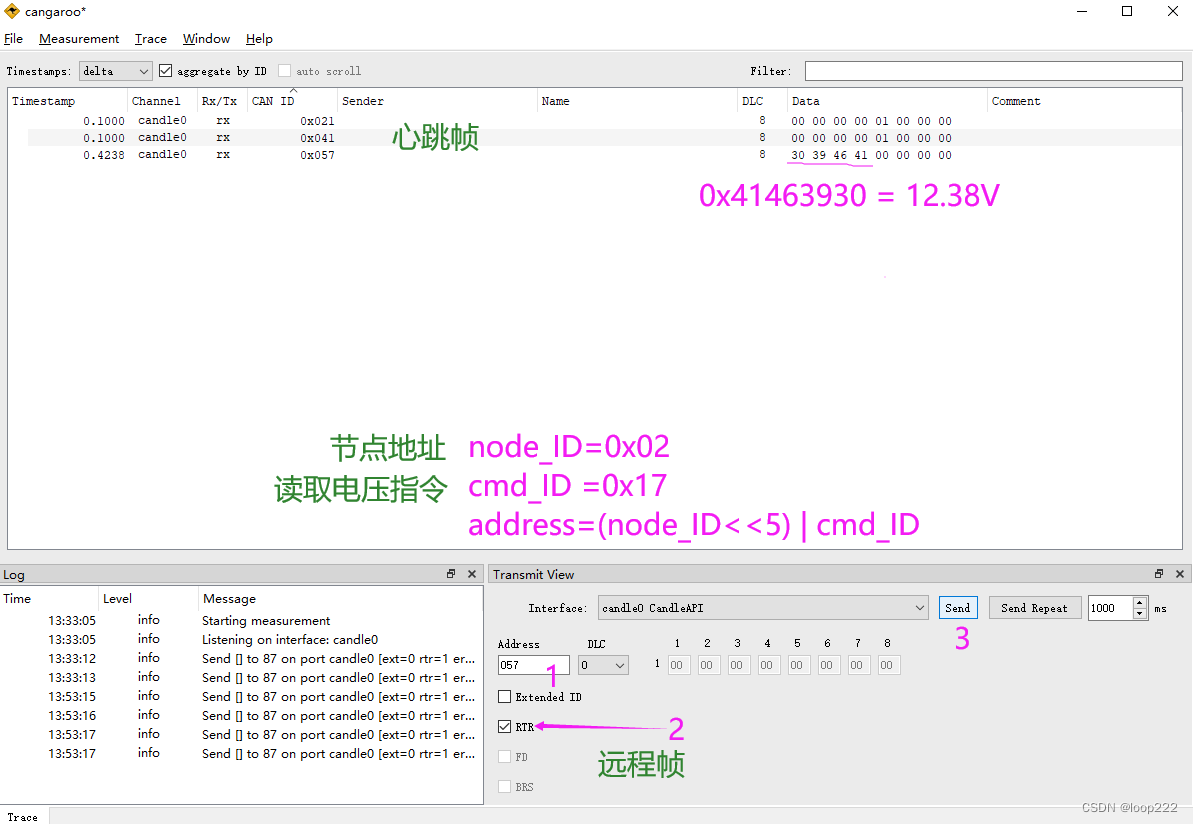Click the cangaroo icon in the title bar

point(10,11)
